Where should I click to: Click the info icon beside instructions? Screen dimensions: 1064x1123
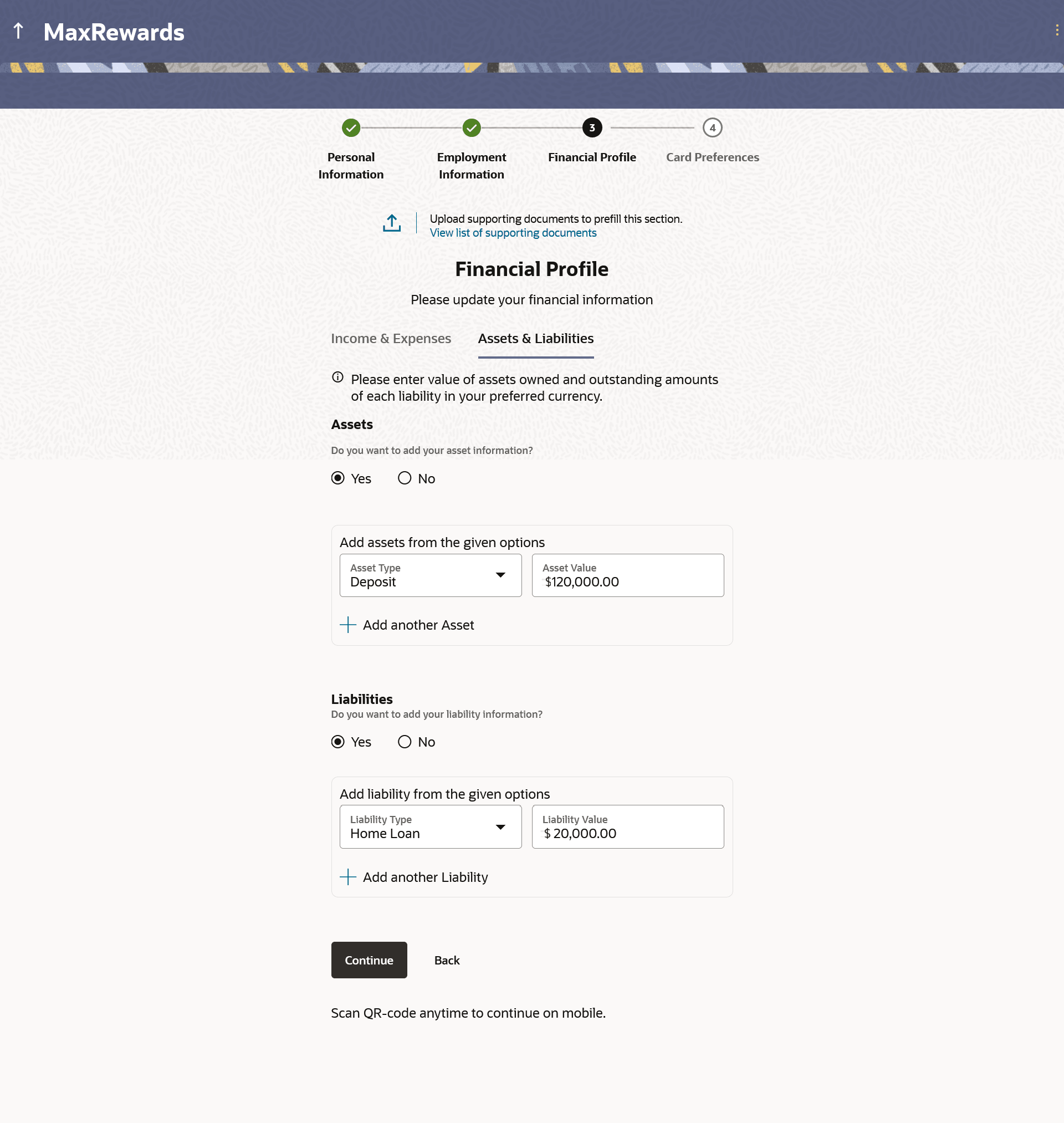[x=337, y=377]
